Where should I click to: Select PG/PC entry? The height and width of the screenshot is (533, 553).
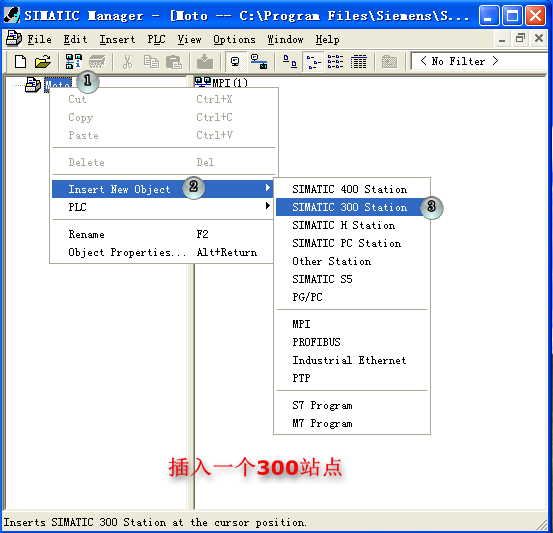tap(352, 297)
